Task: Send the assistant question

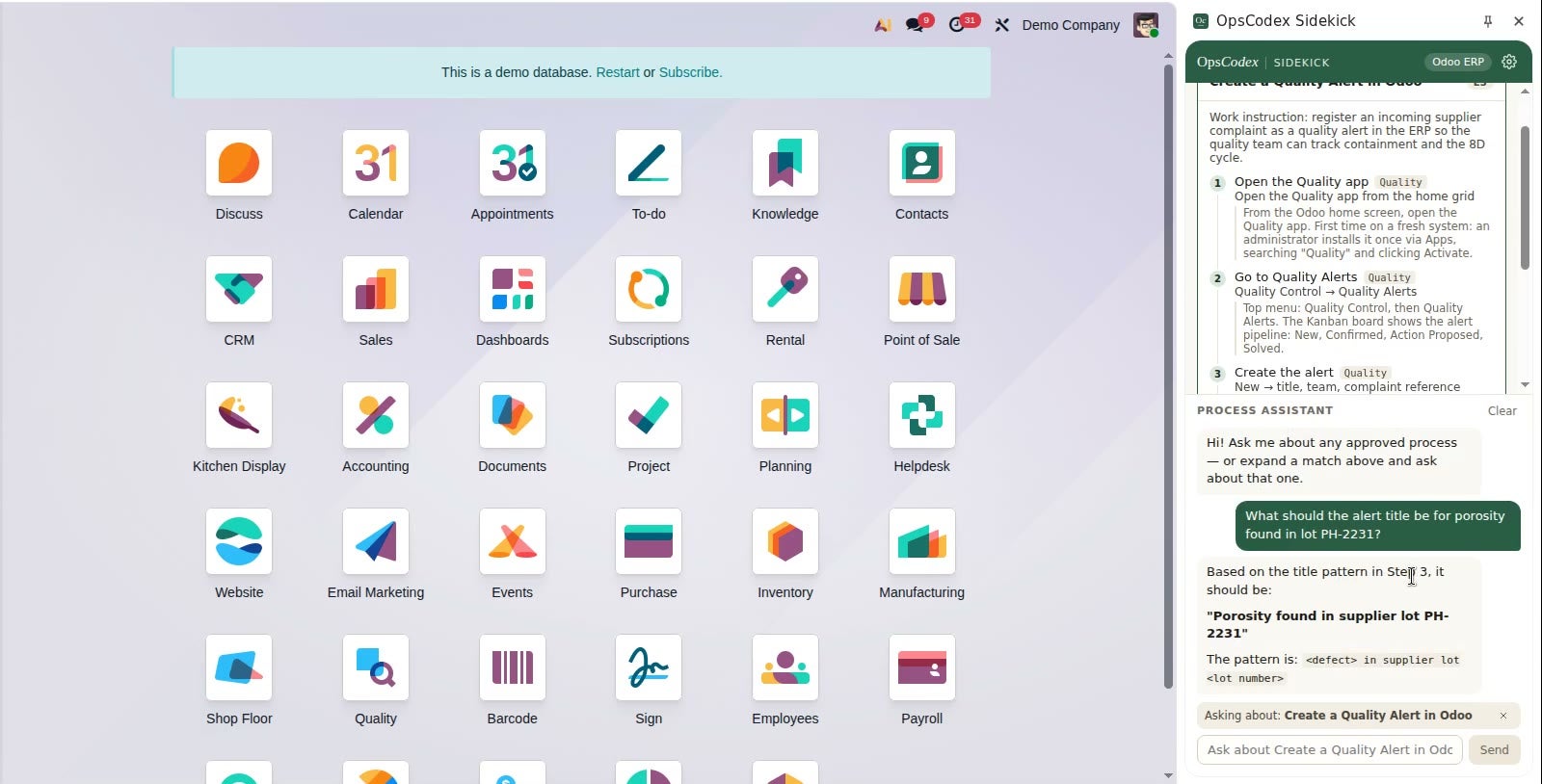Action: pos(1494,749)
